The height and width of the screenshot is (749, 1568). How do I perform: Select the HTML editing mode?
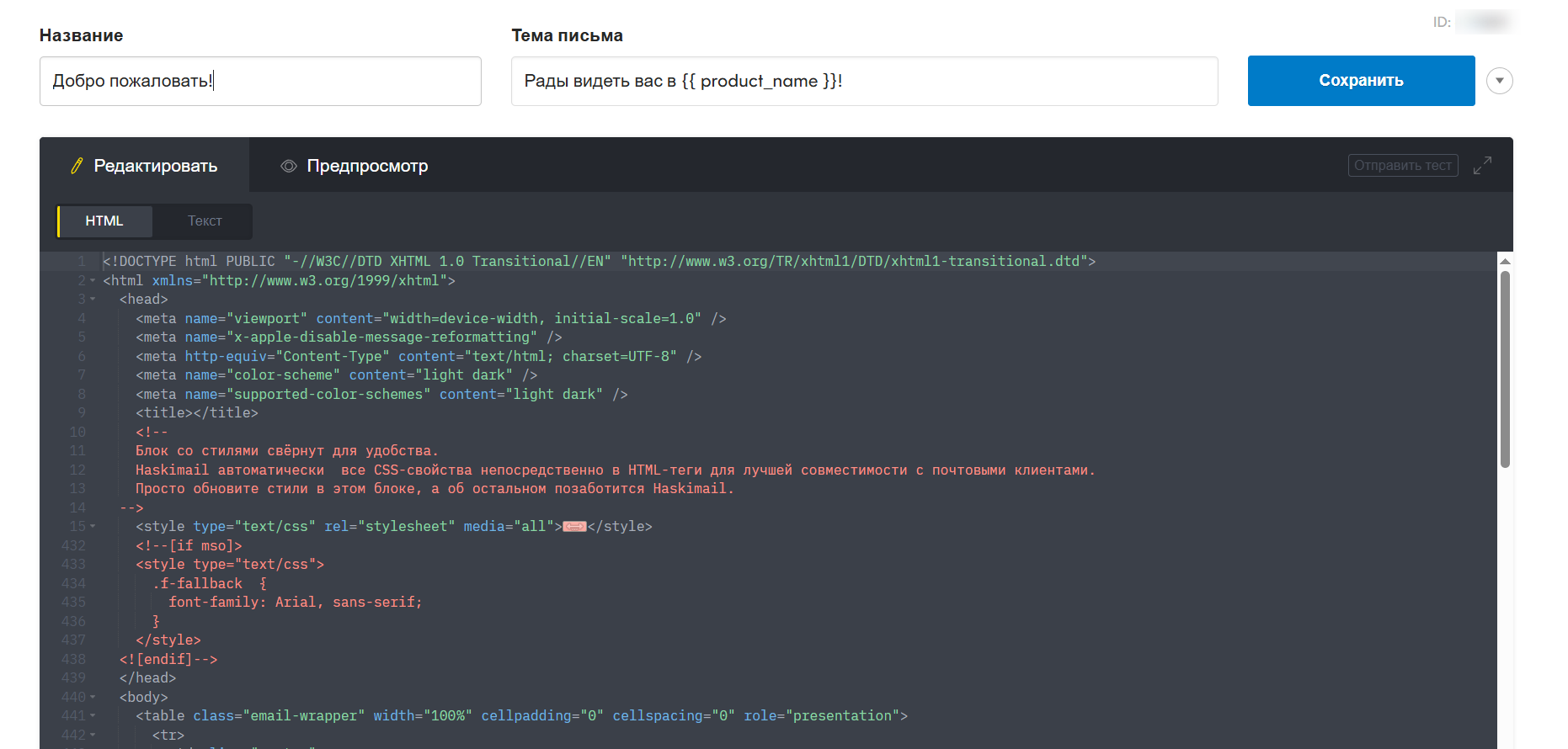point(104,221)
